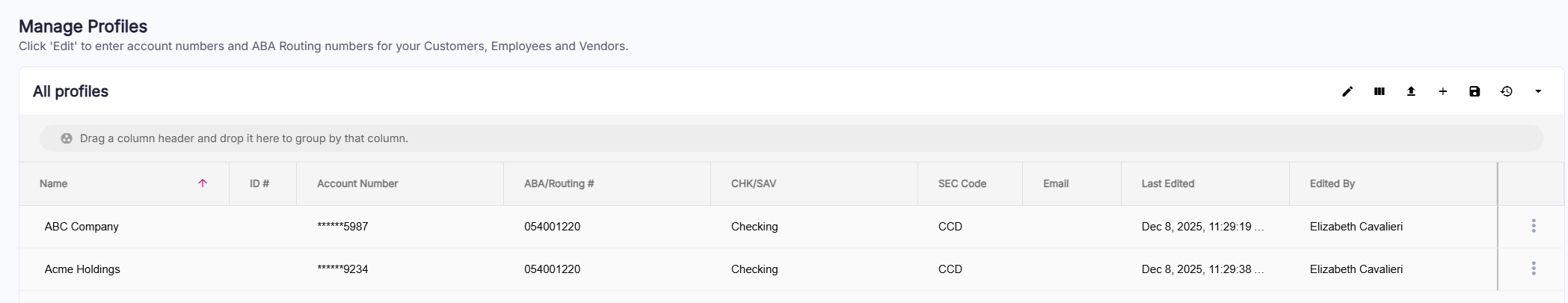This screenshot has height=303, width=1568.
Task: Sort by Account Number column header
Action: pos(357,183)
